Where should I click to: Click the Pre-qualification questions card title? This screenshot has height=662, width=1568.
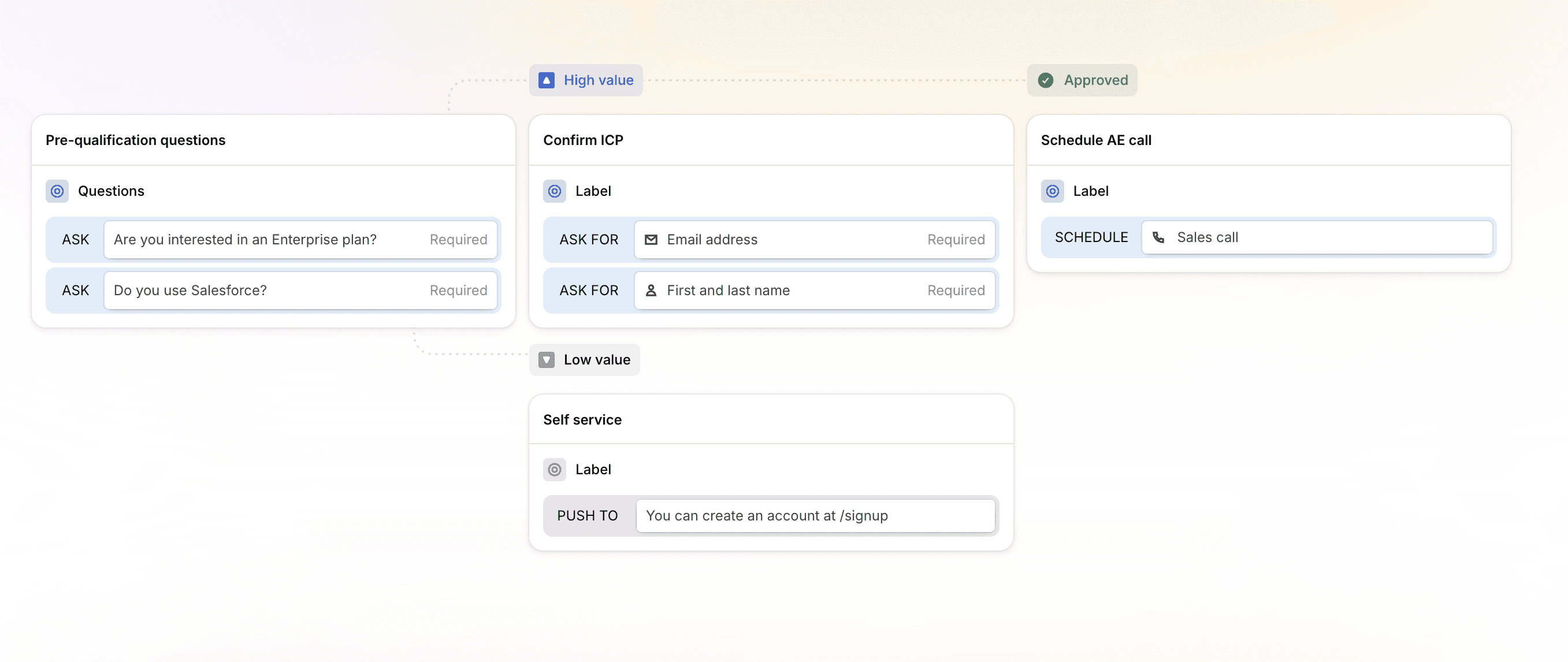pos(135,140)
